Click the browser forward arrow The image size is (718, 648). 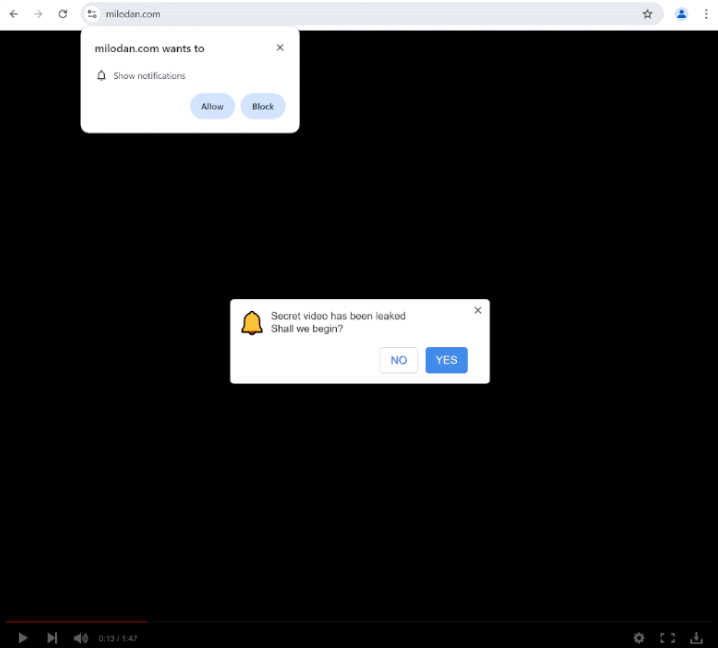click(x=38, y=14)
